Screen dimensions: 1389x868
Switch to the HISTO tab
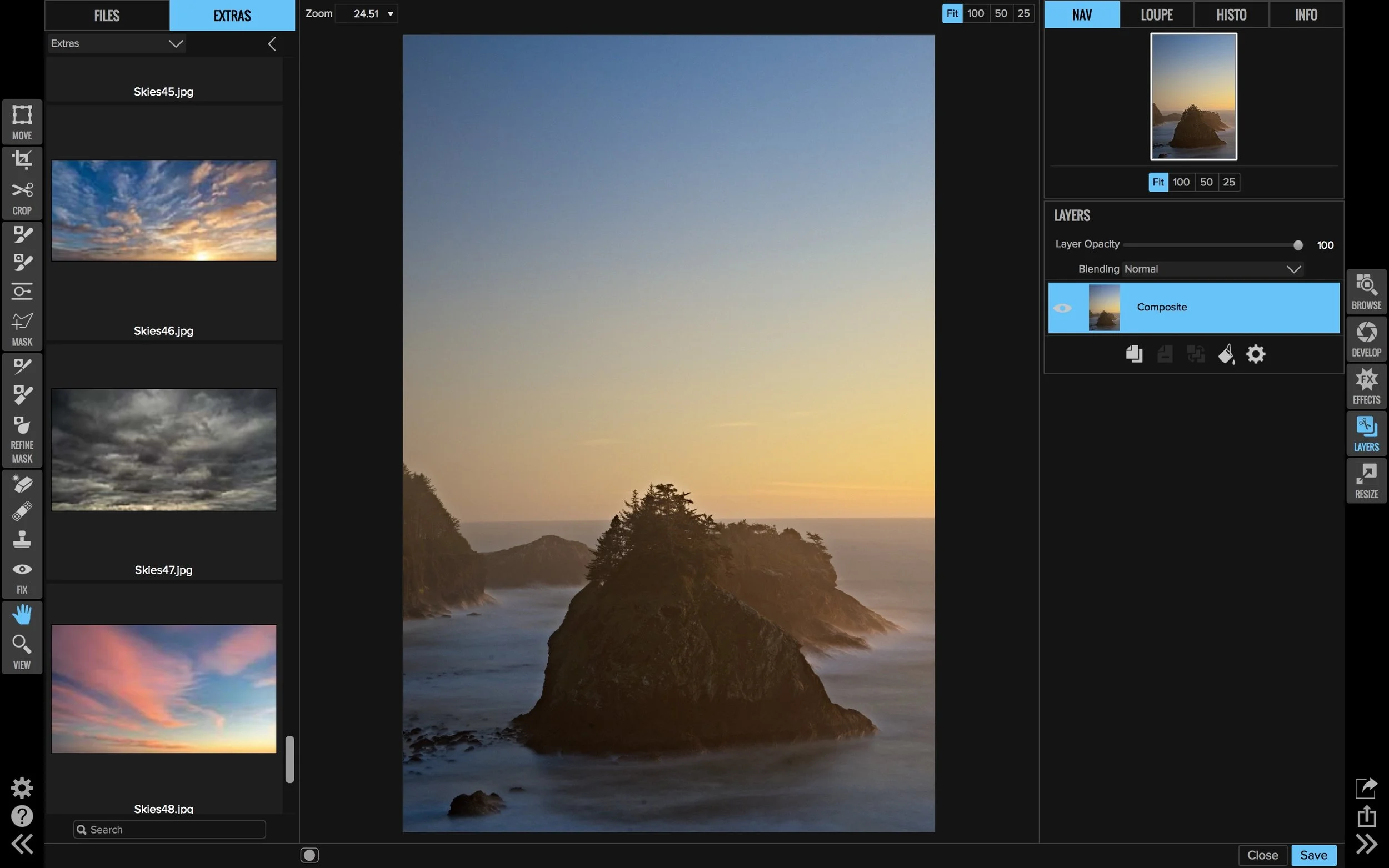(1231, 15)
